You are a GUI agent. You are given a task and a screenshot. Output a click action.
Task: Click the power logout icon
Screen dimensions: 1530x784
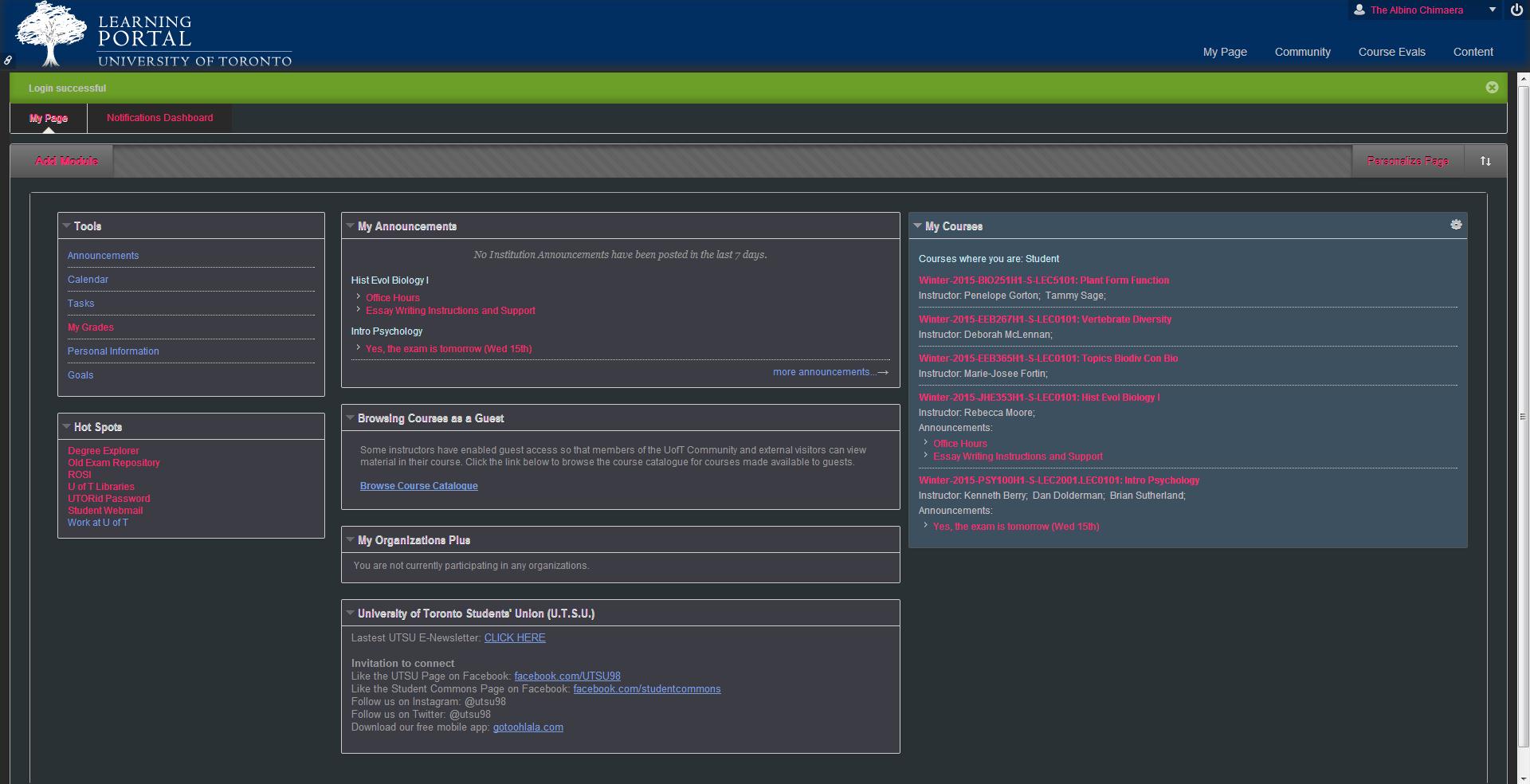1516,10
